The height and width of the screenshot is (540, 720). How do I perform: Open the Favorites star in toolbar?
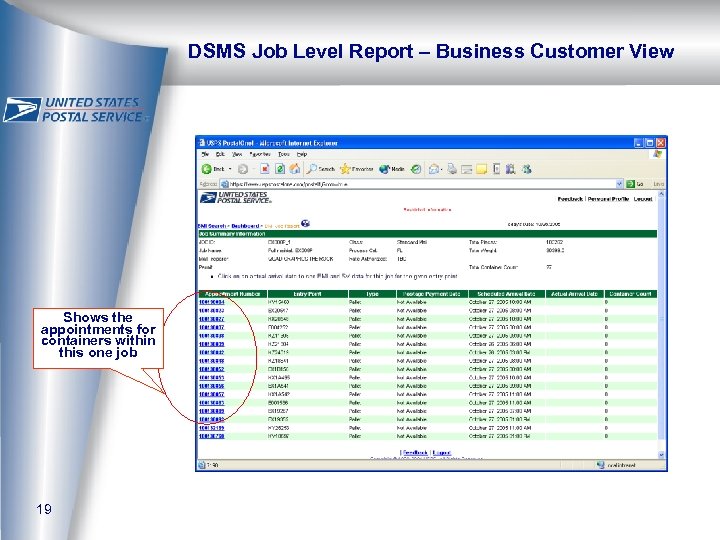point(356,169)
